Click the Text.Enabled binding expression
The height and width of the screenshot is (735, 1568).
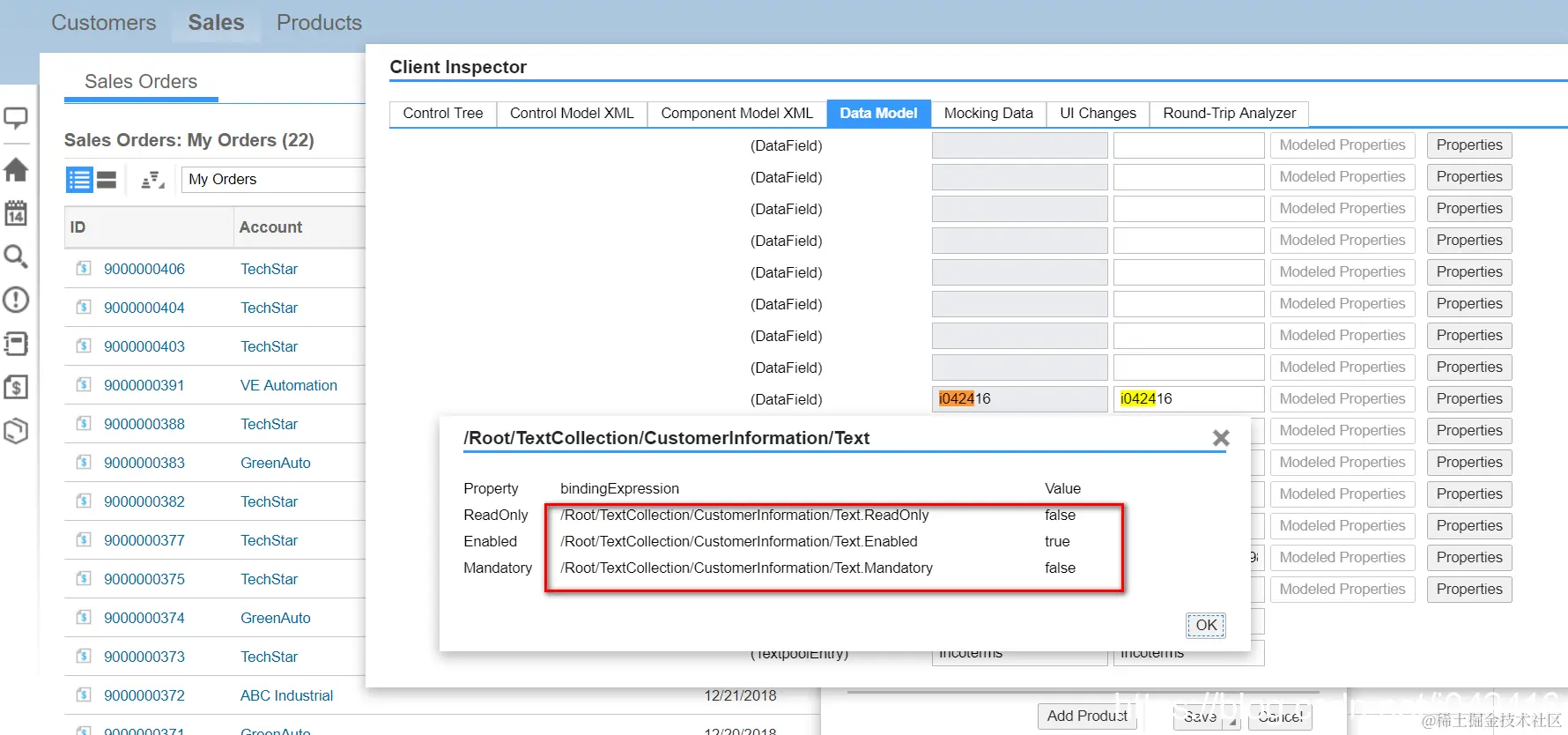(x=739, y=541)
